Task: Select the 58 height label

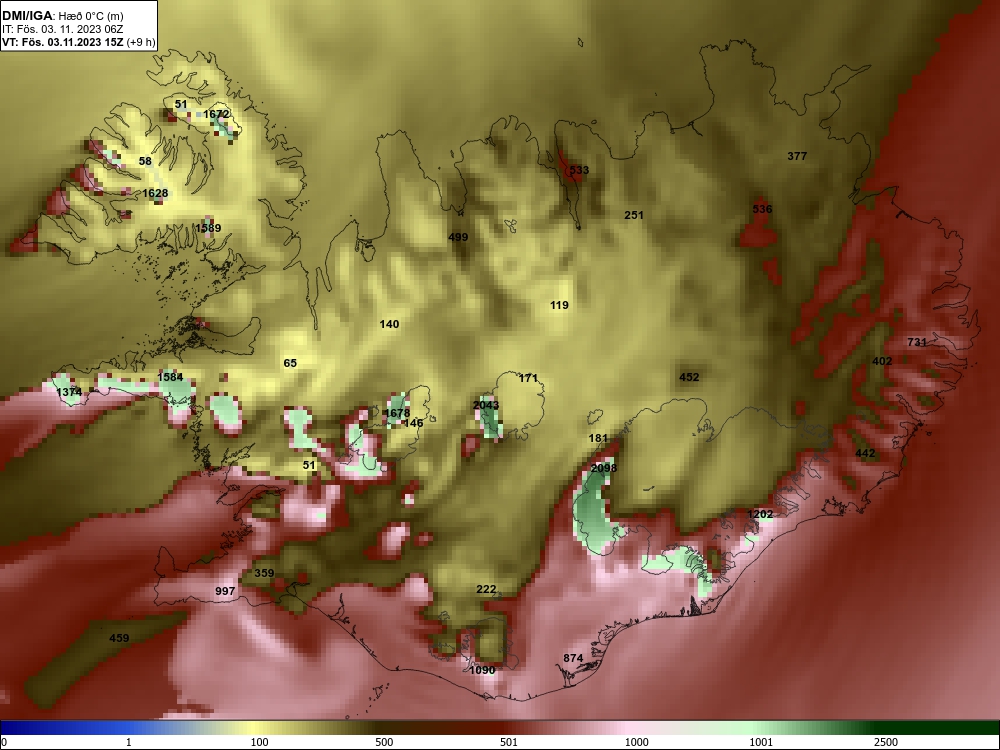Action: click(145, 161)
